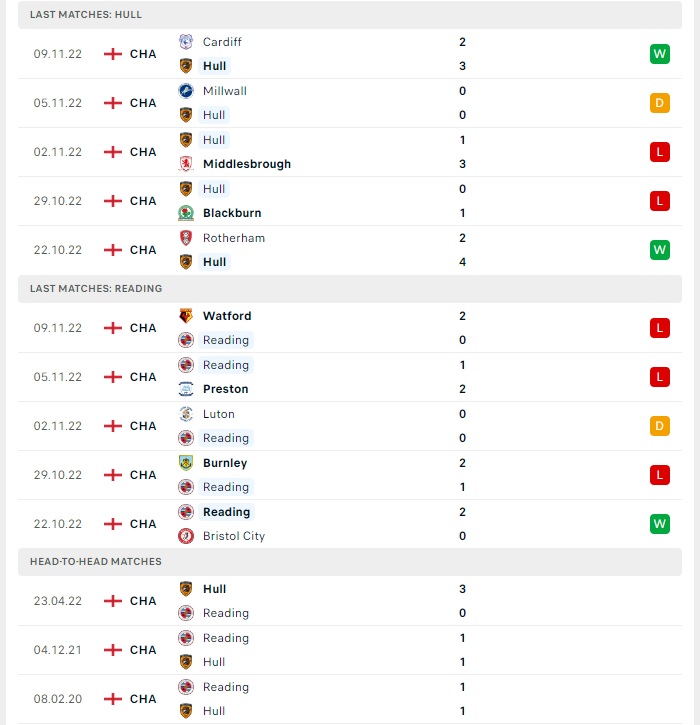
Task: Click the Preston club crest icon
Action: click(x=186, y=389)
